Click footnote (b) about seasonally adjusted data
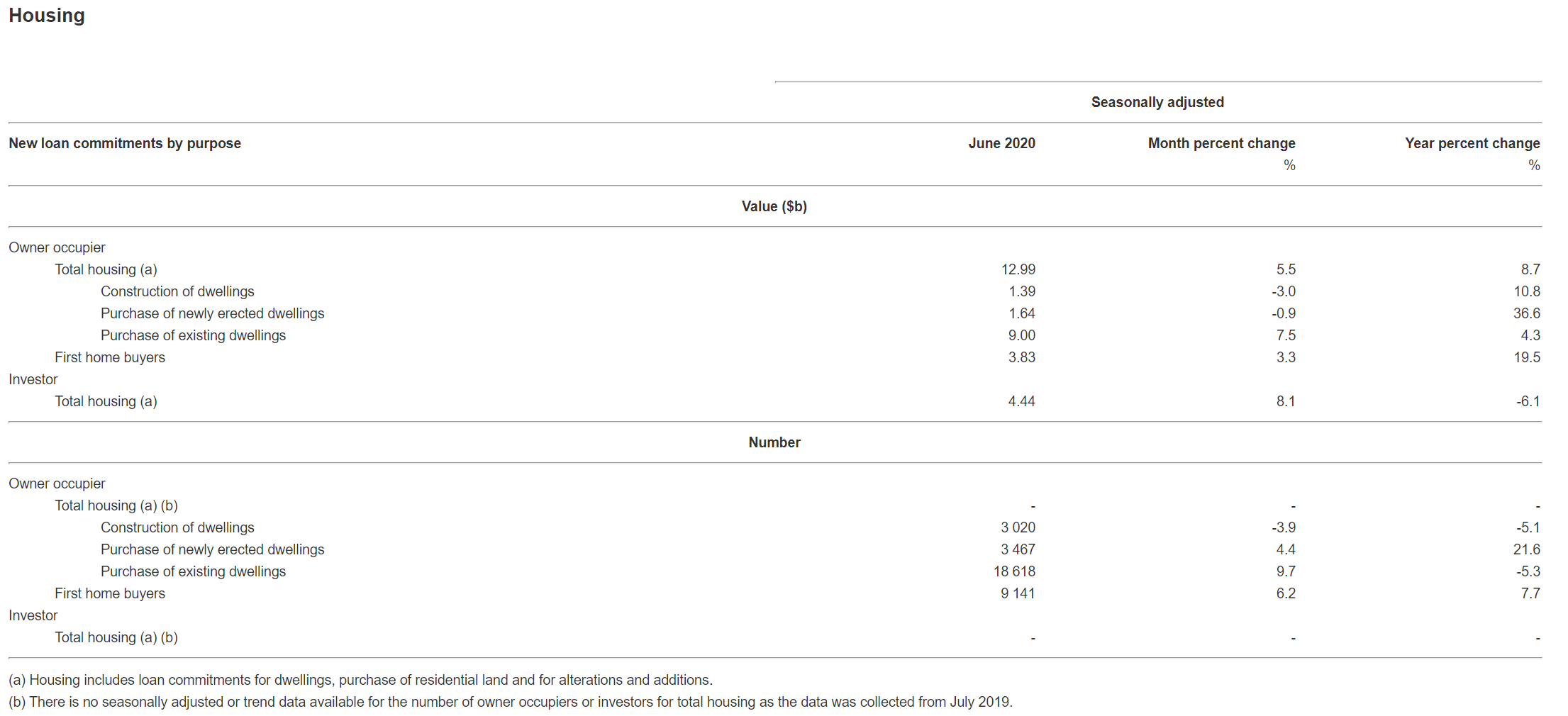Image resolution: width=1568 pixels, height=716 pixels. point(510,702)
